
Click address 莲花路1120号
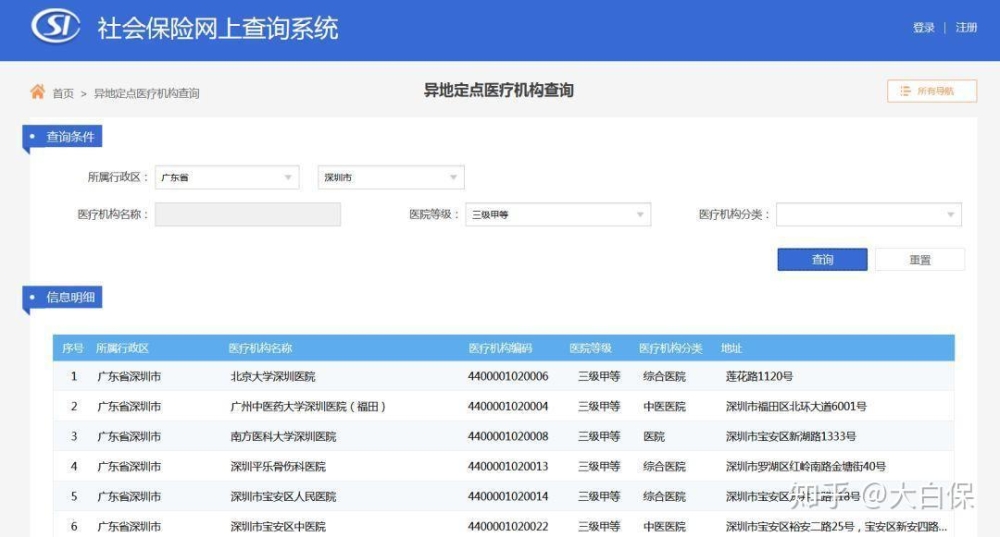coord(759,376)
